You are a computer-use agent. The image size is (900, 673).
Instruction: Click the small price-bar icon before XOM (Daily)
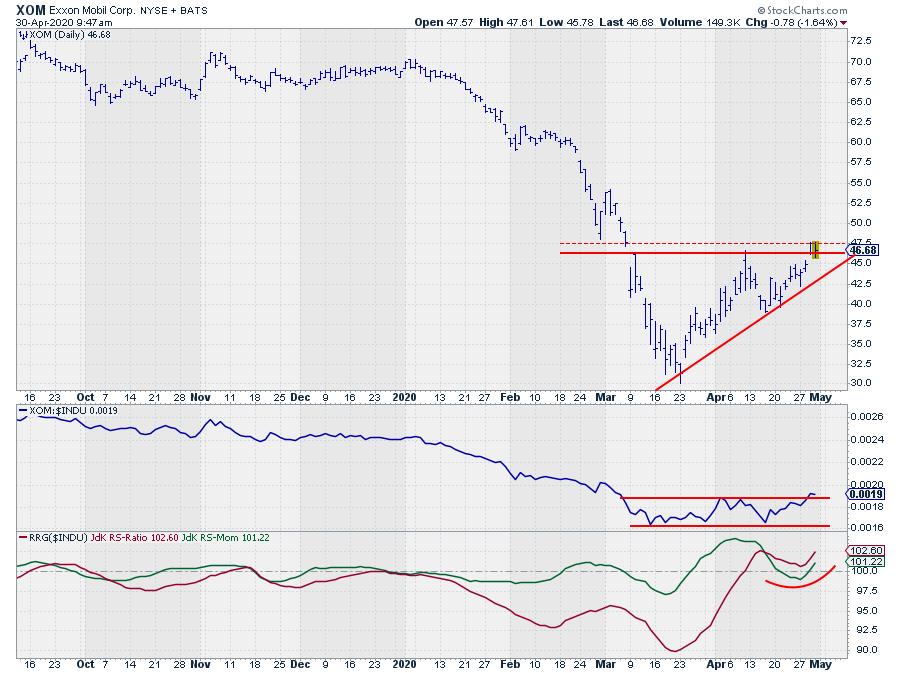[24, 35]
